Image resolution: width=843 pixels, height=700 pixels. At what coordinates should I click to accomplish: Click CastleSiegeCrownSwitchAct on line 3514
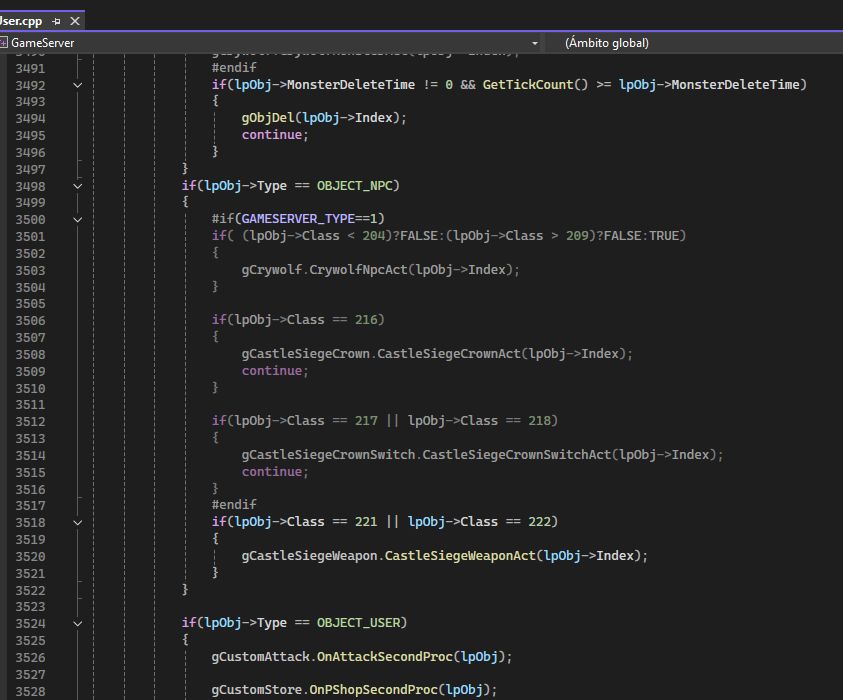coord(517,455)
